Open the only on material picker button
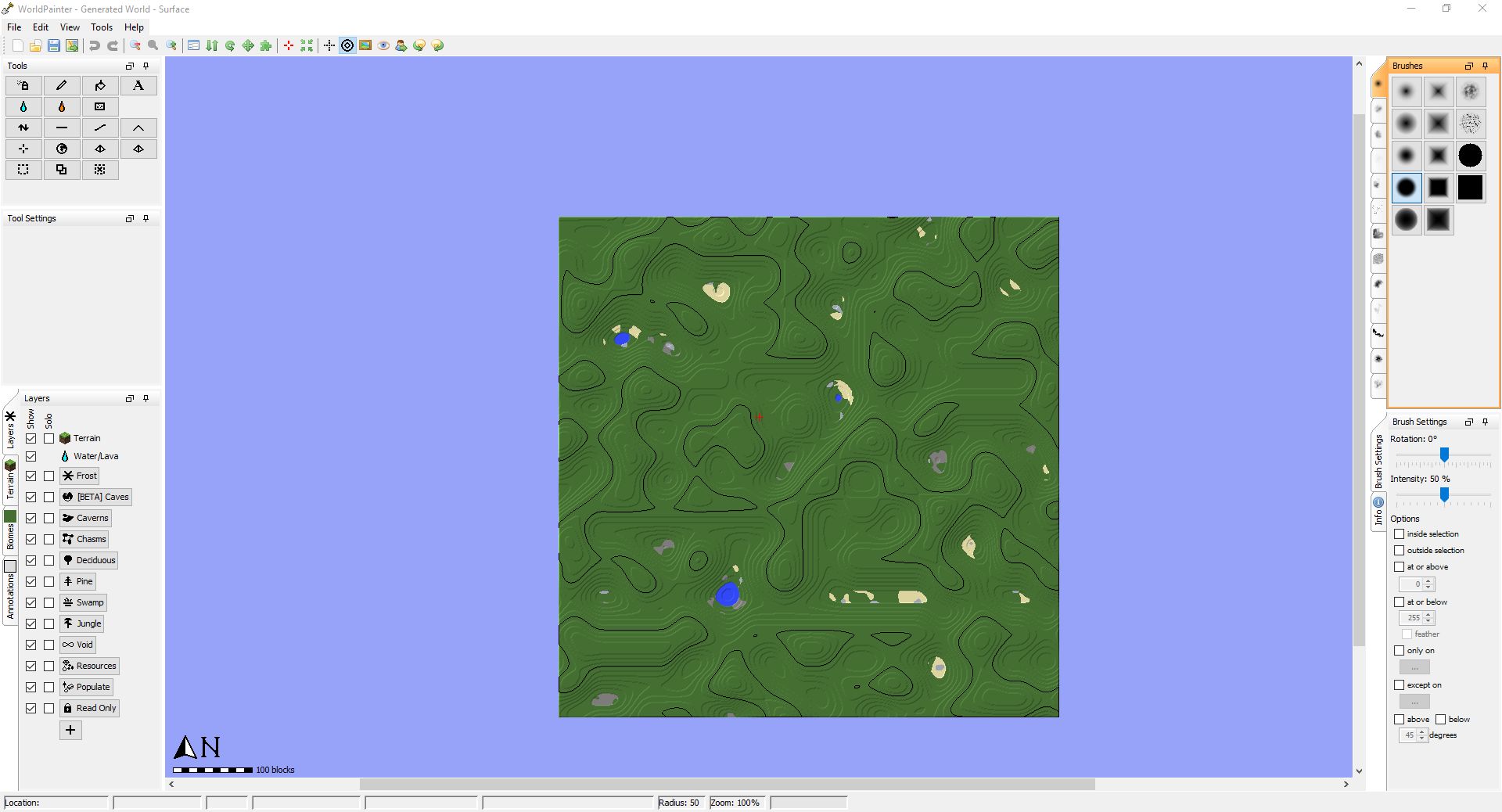 (1414, 666)
